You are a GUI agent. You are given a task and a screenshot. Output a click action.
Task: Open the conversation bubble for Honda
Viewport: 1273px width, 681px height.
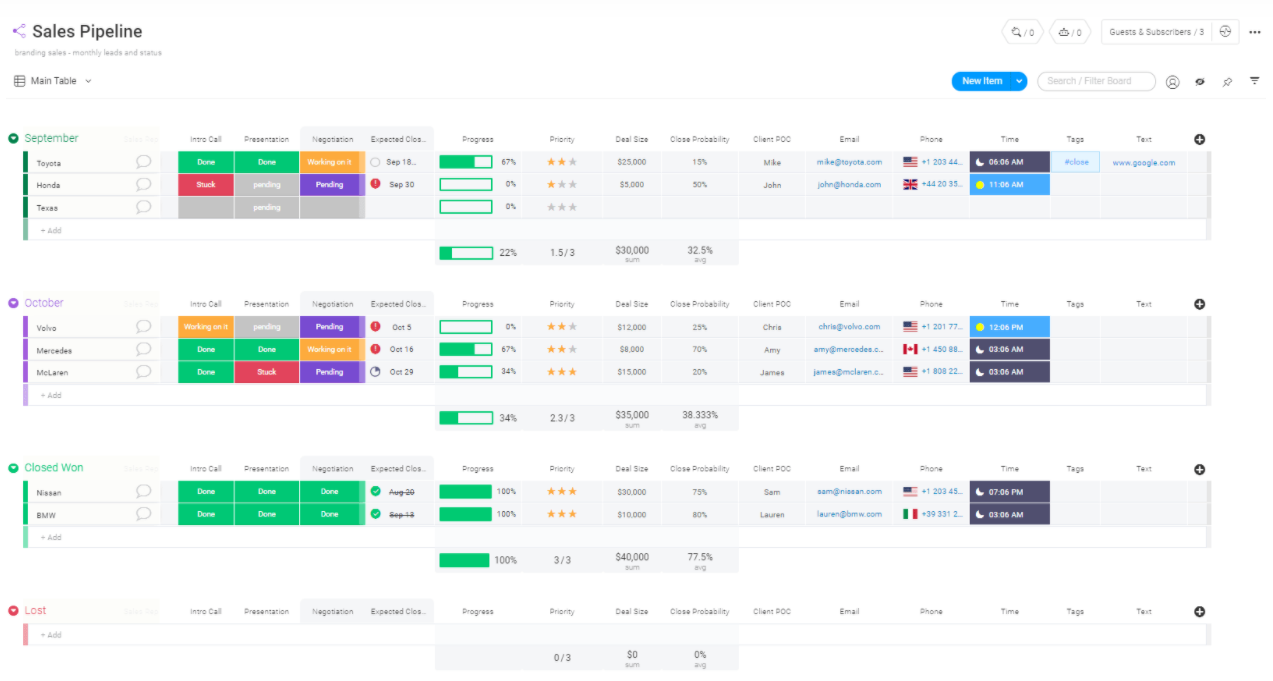(x=143, y=184)
